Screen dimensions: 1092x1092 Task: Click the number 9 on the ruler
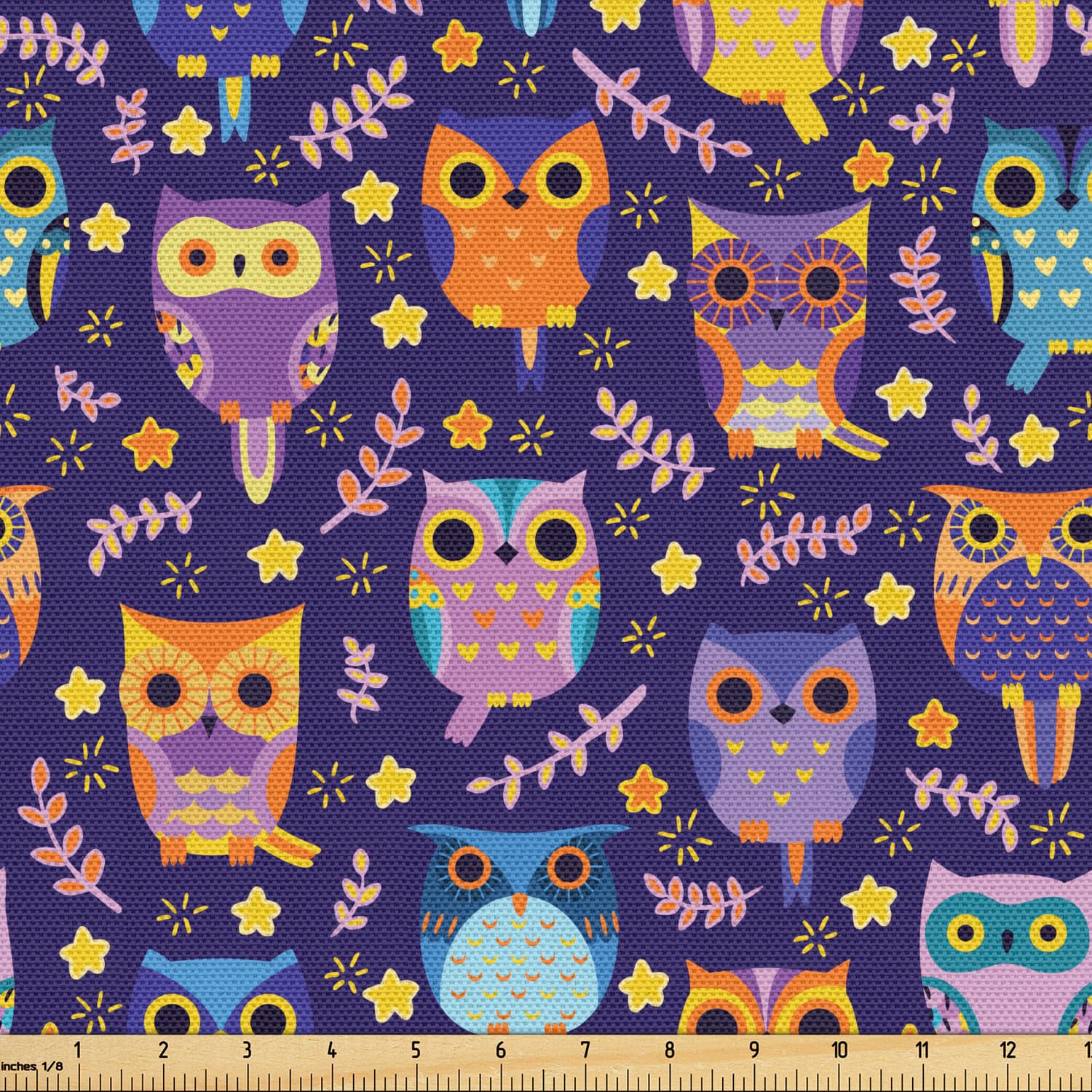754,1049
